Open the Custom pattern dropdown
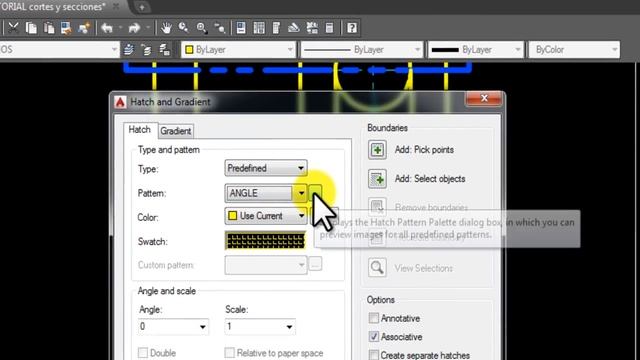640x360 pixels. 266,265
